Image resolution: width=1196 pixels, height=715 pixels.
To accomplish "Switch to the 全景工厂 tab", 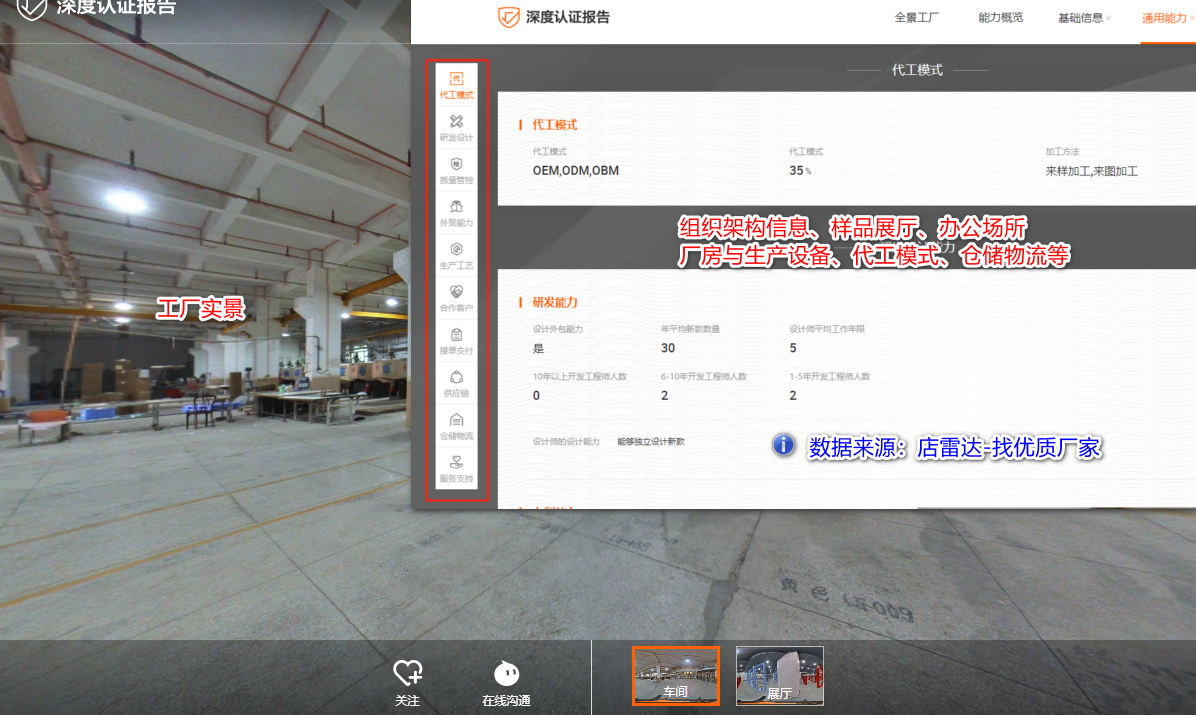I will click(917, 17).
